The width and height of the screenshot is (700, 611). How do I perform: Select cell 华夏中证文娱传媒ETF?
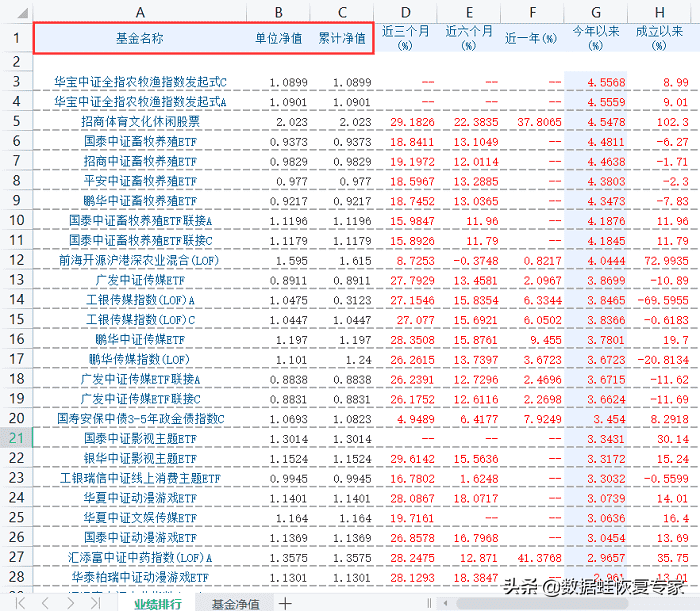[140, 517]
